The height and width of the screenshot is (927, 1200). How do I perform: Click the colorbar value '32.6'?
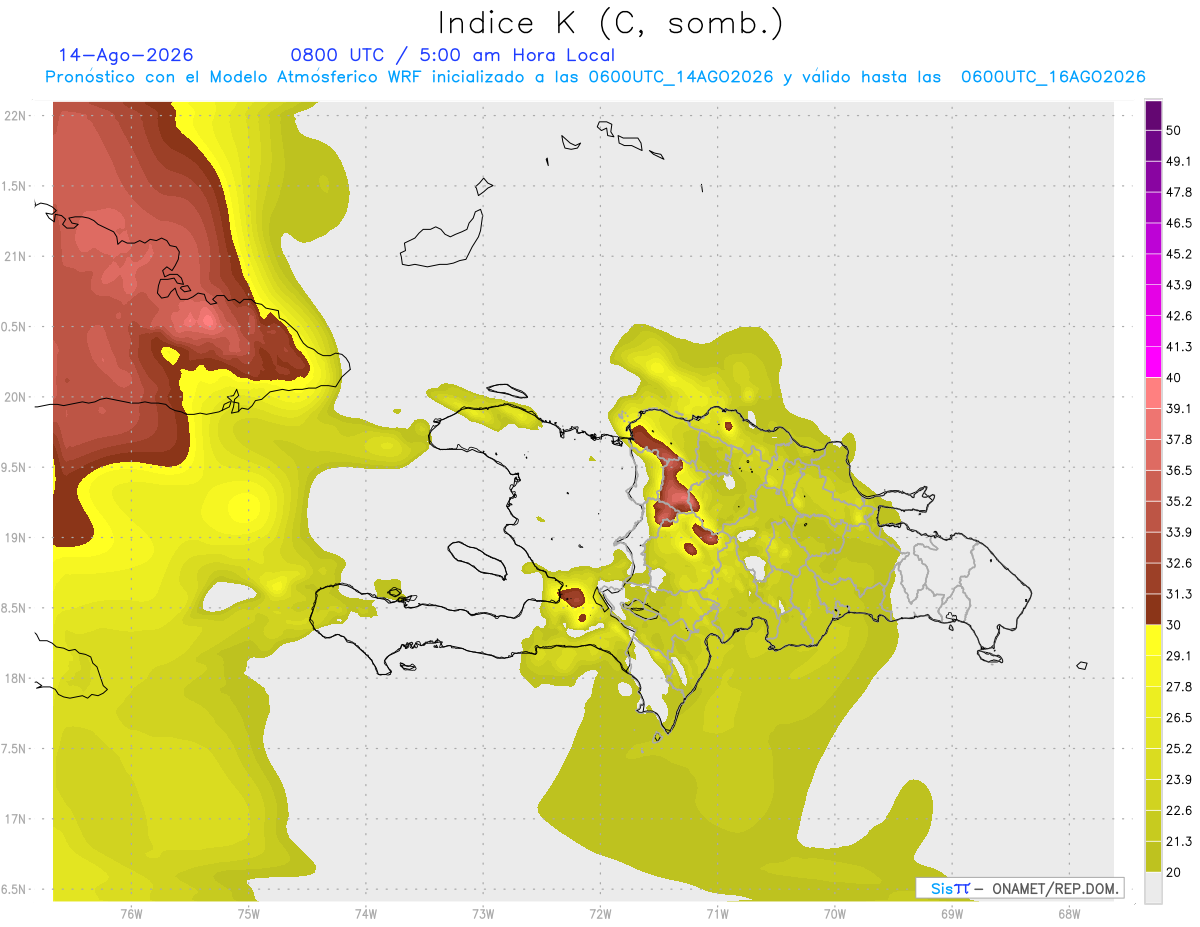1179,563
